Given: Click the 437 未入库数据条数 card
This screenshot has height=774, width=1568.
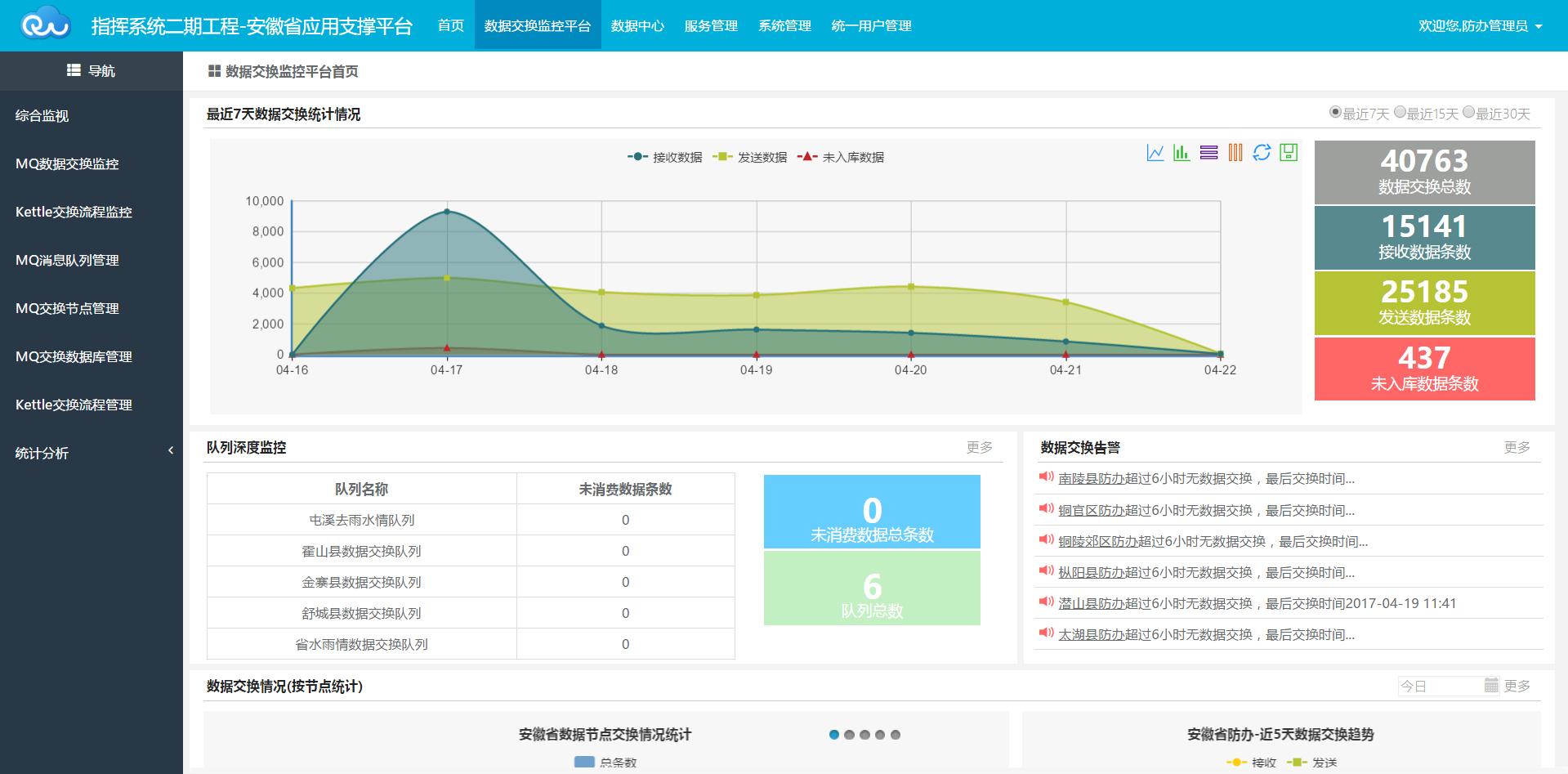Looking at the screenshot, I should pos(1424,369).
